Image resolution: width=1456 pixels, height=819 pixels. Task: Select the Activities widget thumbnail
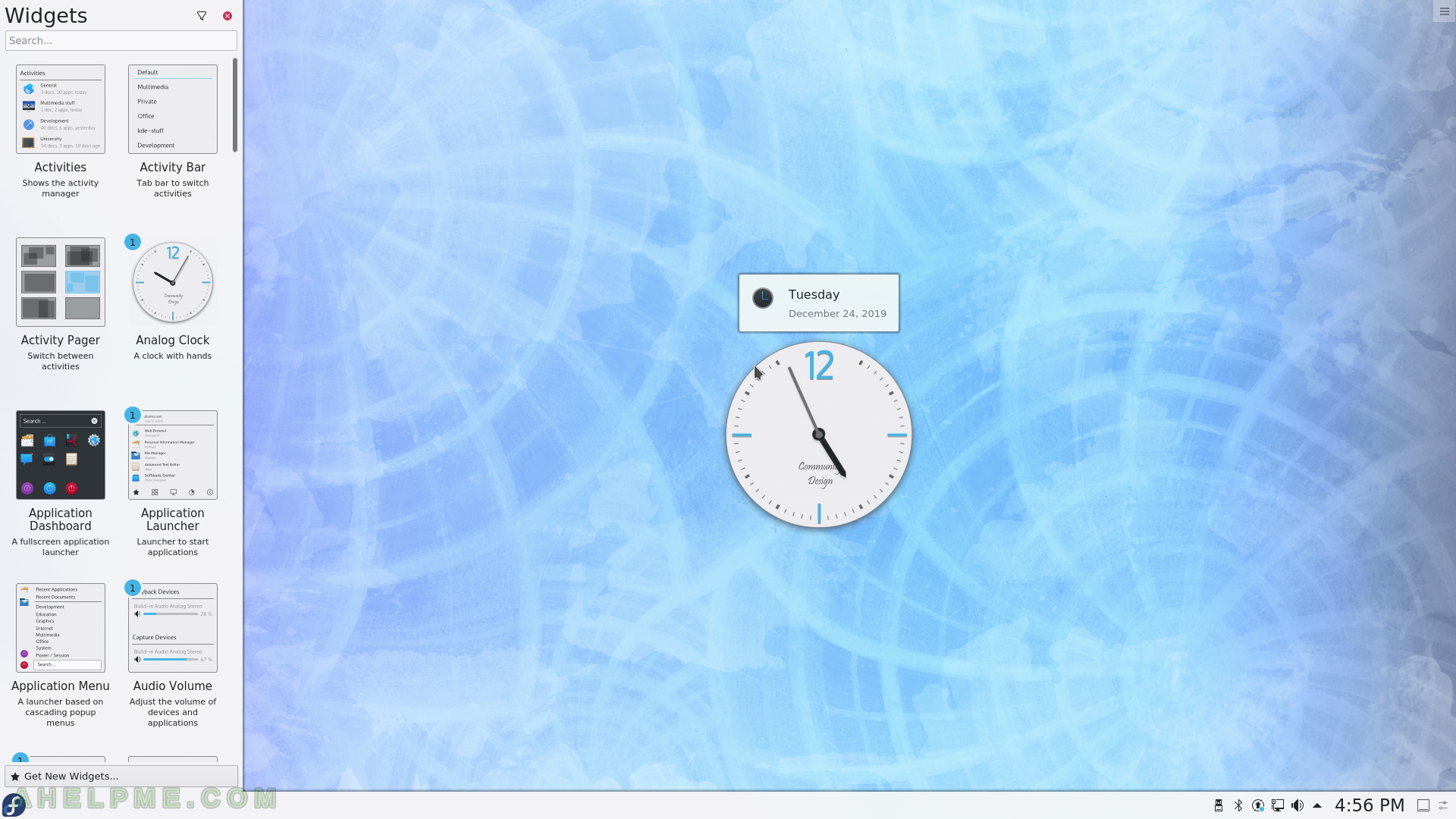point(61,109)
